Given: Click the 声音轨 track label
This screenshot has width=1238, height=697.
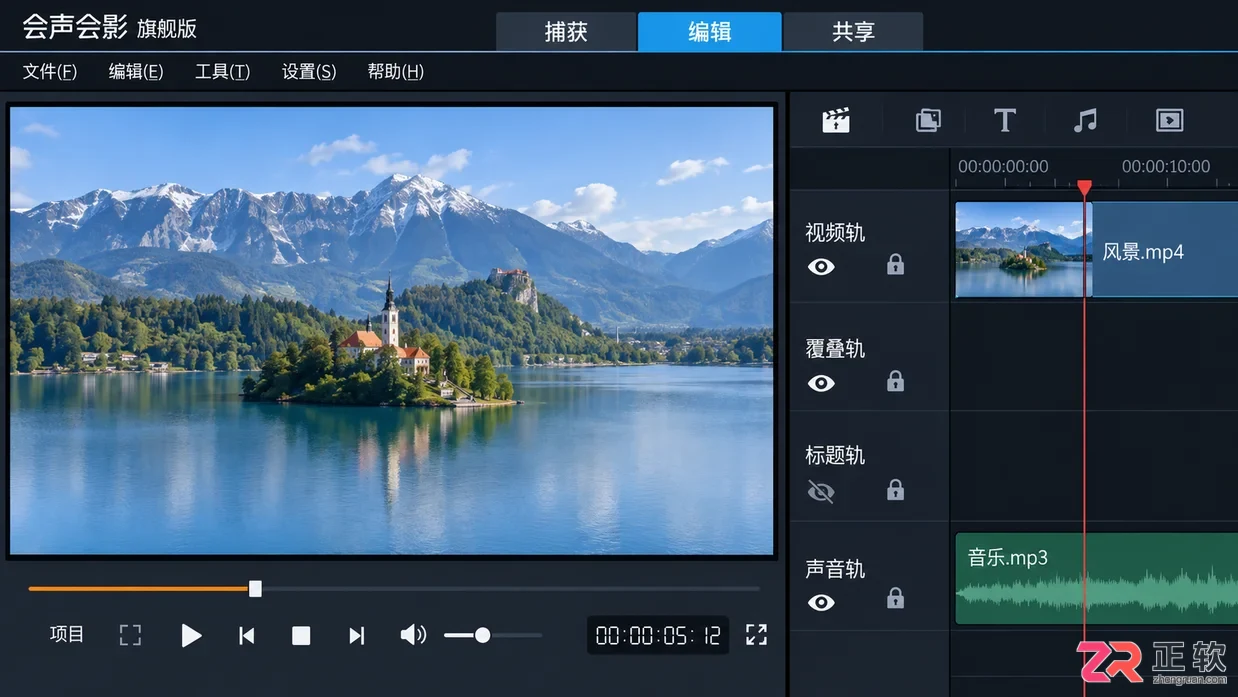Looking at the screenshot, I should coord(835,569).
